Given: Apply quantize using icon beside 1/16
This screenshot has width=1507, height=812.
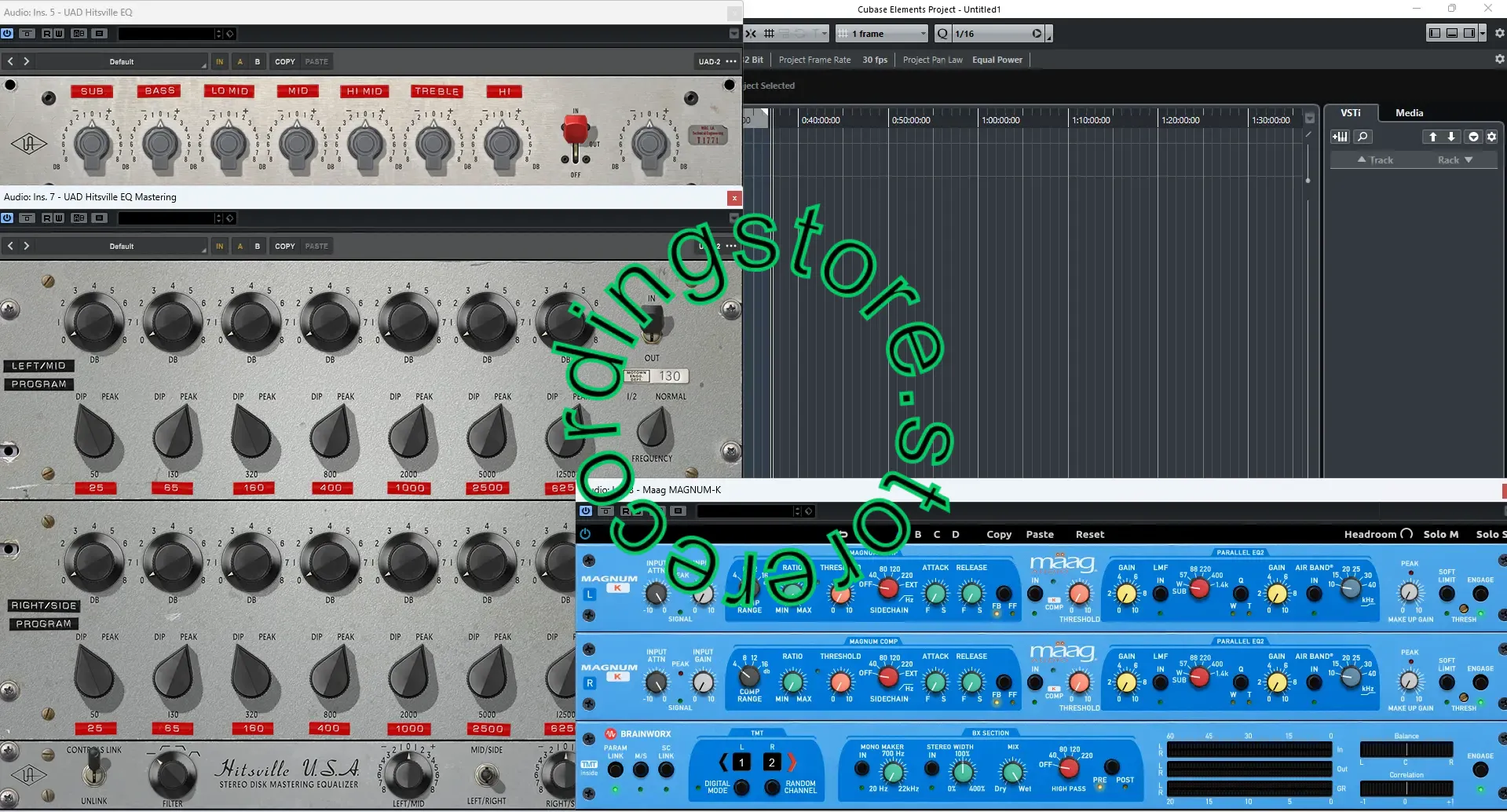Looking at the screenshot, I should [x=1037, y=34].
